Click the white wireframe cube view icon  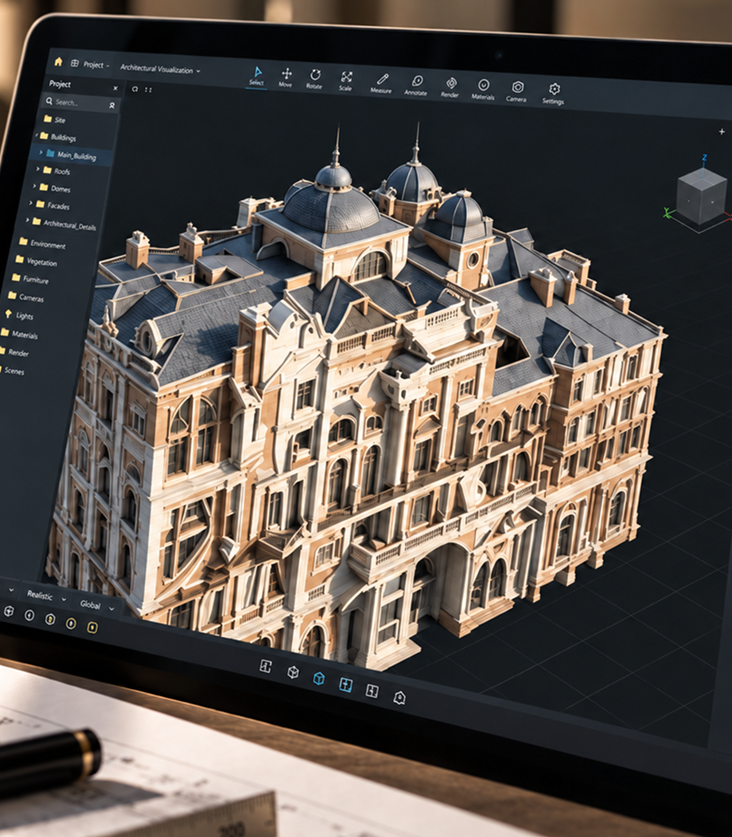293,672
